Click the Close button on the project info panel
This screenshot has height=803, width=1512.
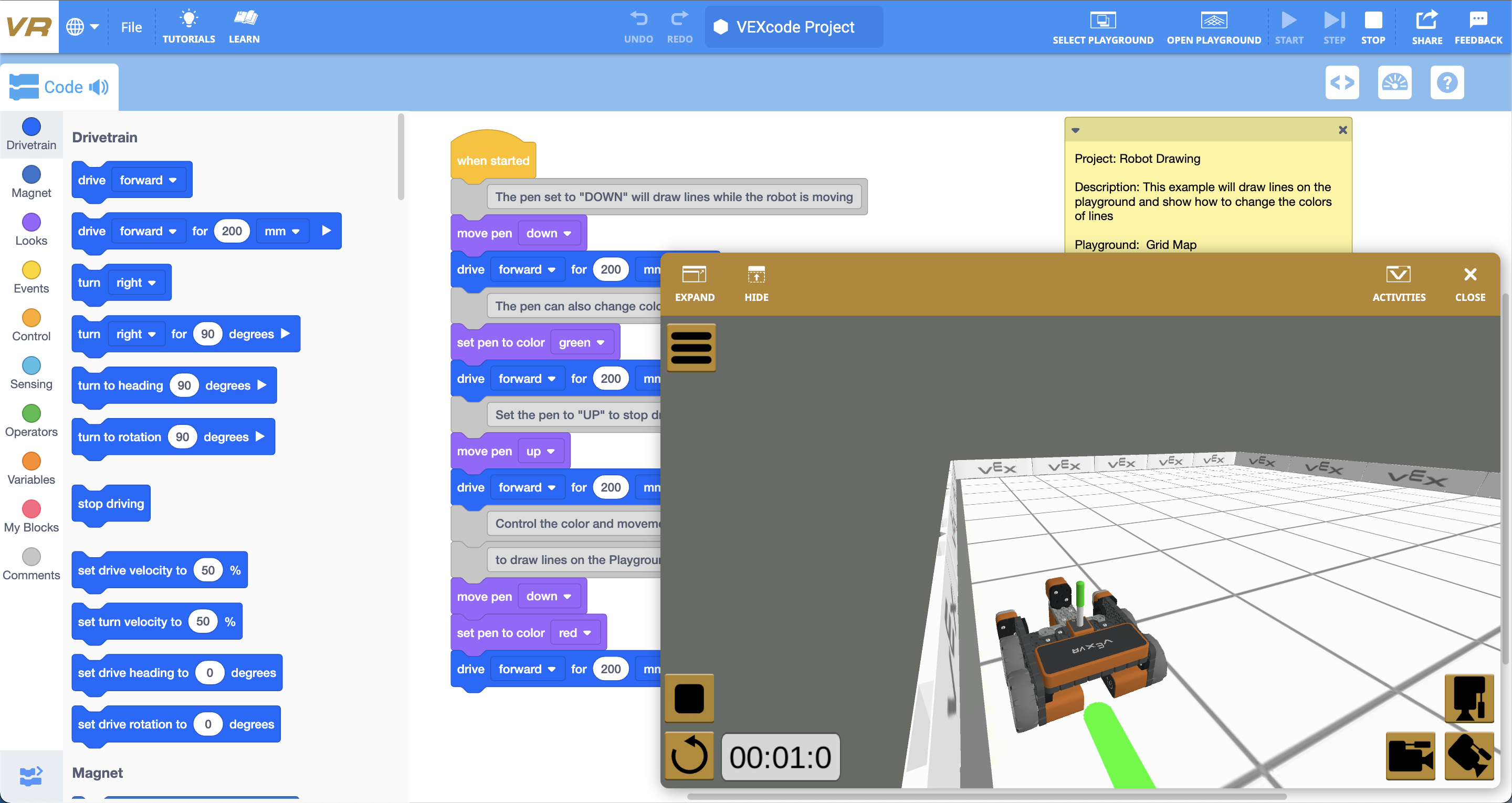tap(1343, 130)
